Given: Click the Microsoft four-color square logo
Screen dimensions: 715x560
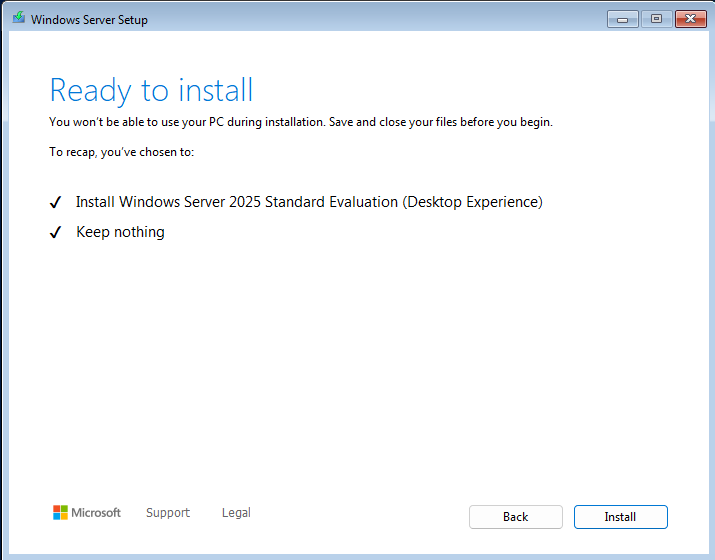Looking at the screenshot, I should tap(60, 513).
